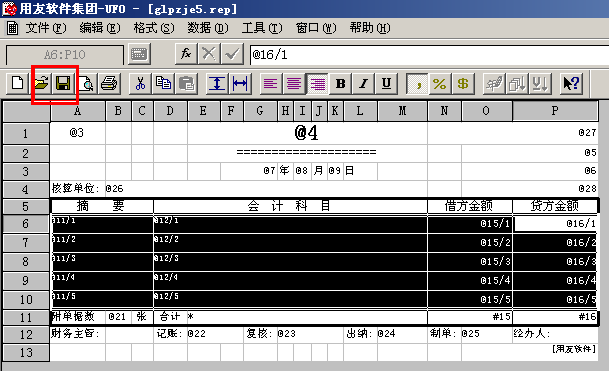Apply percent format
Viewport: 609px width, 371px height.
(440, 84)
